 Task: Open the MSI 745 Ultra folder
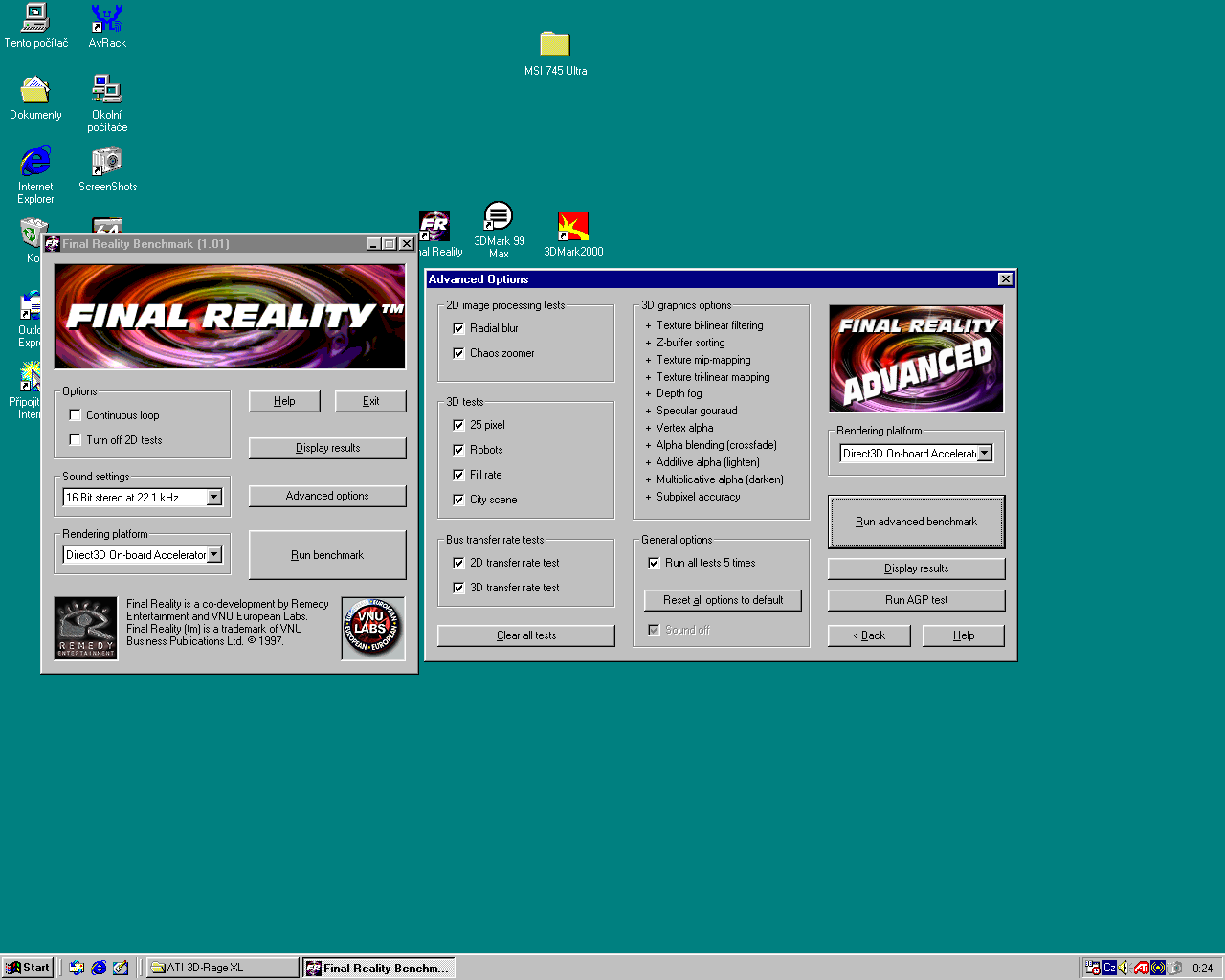pos(554,45)
